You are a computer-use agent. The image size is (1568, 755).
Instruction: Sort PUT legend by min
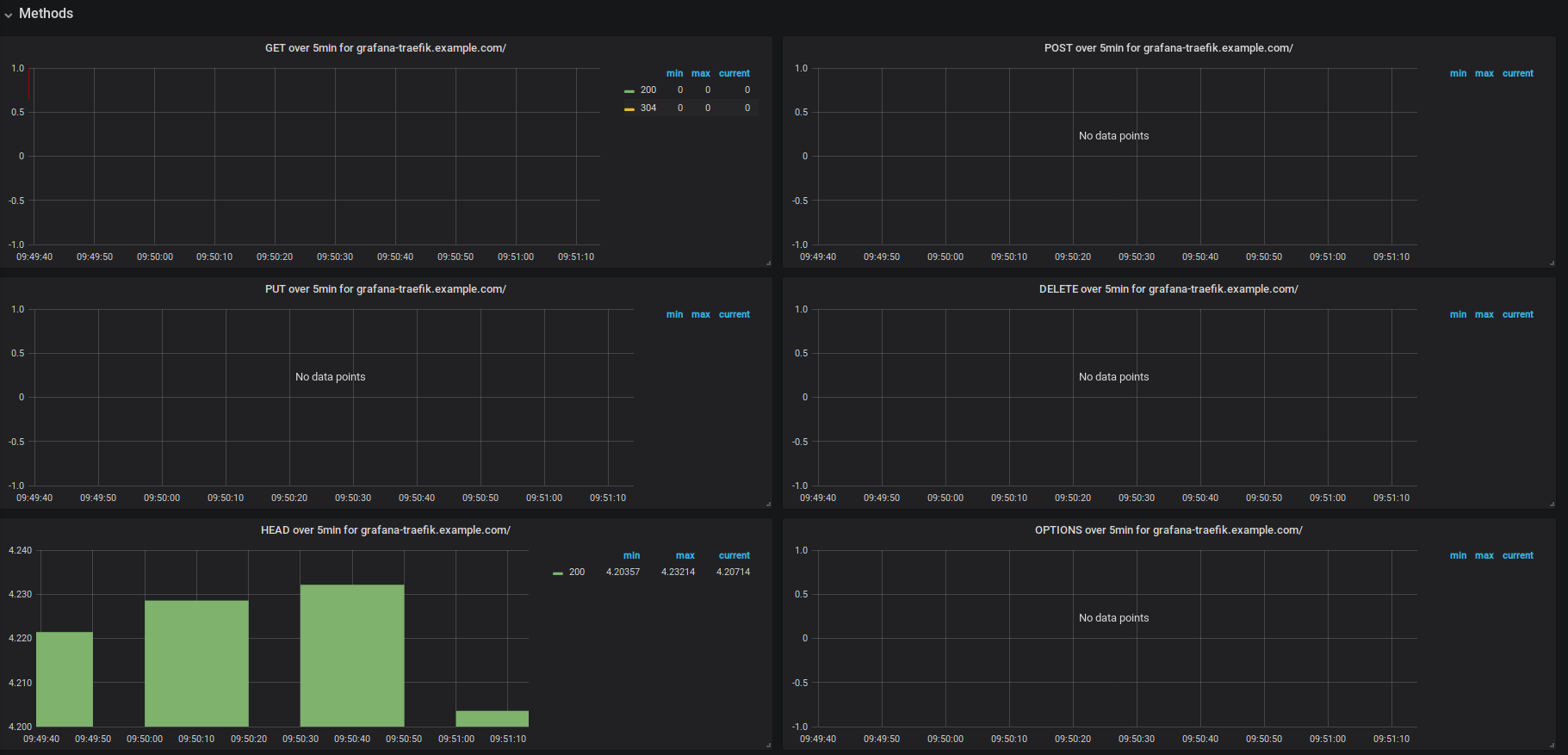point(674,315)
